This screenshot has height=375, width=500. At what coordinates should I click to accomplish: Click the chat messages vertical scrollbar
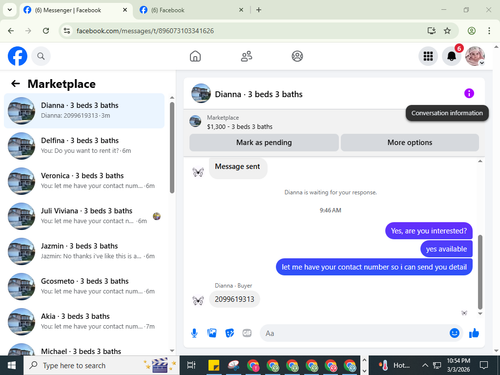click(480, 272)
